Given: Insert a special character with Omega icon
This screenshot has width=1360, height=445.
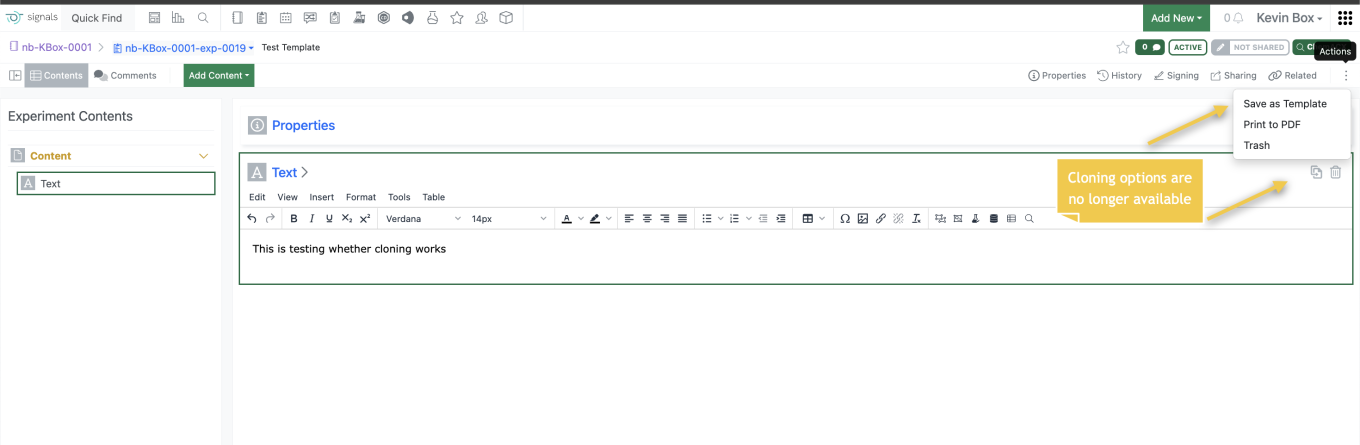Looking at the screenshot, I should 845,218.
